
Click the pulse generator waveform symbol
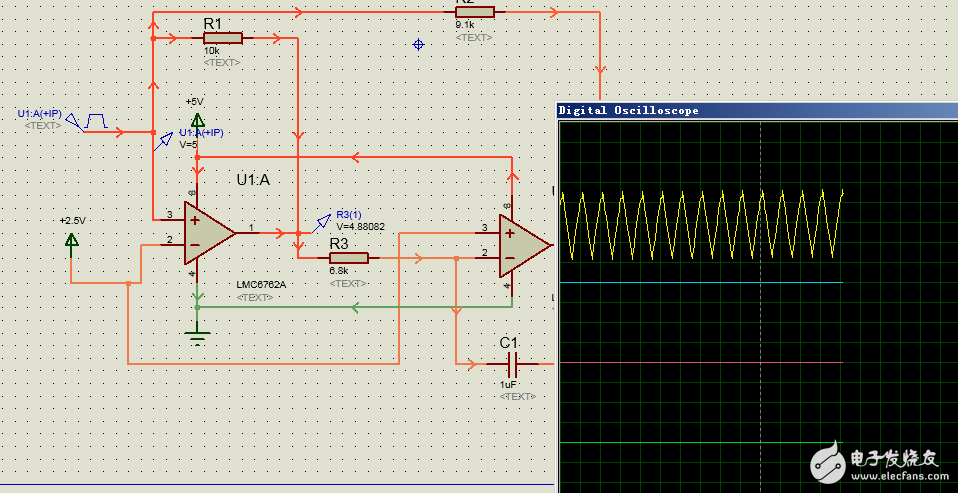tap(97, 120)
